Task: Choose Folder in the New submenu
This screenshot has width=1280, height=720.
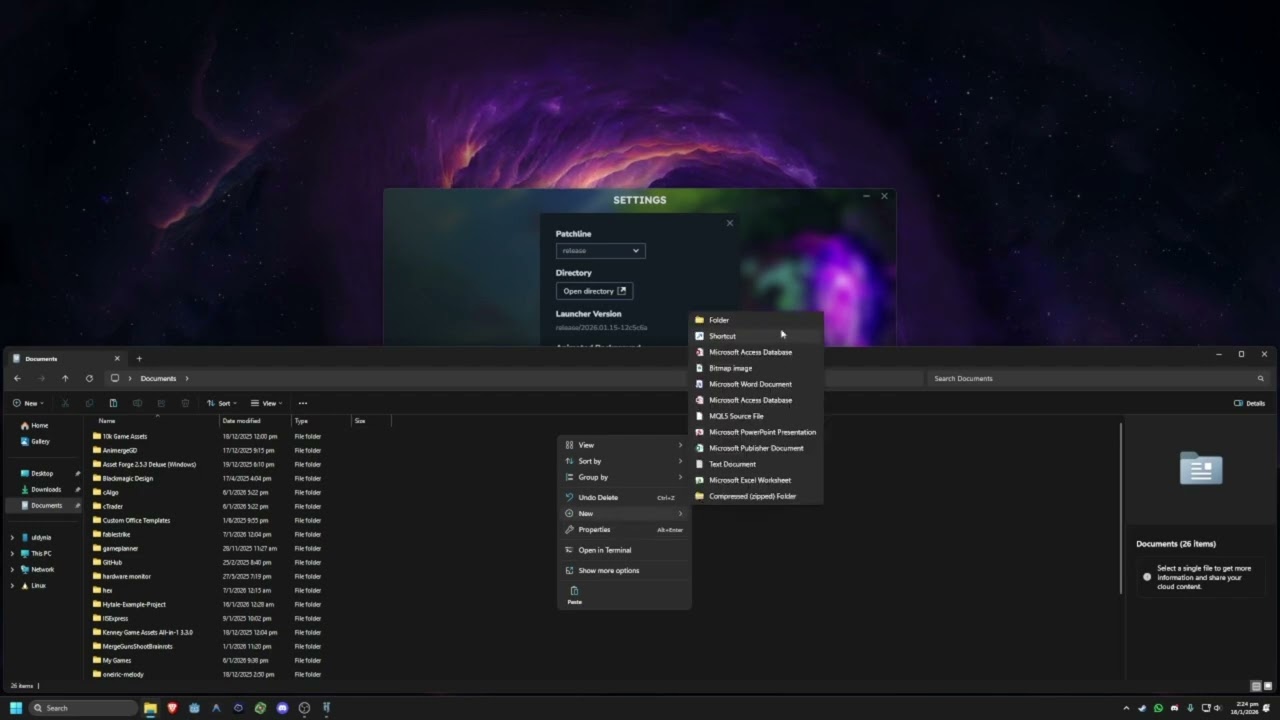Action: pos(756,320)
